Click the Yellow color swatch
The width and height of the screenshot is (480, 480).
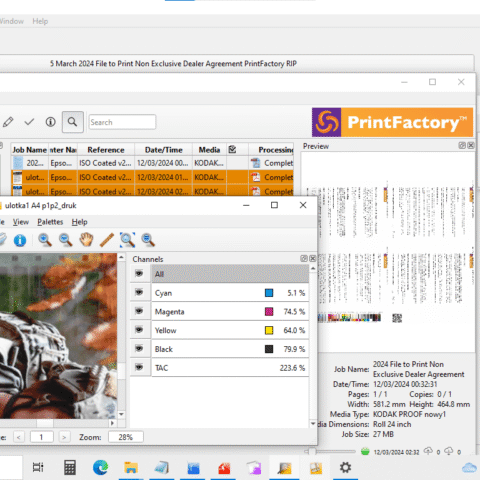269,330
